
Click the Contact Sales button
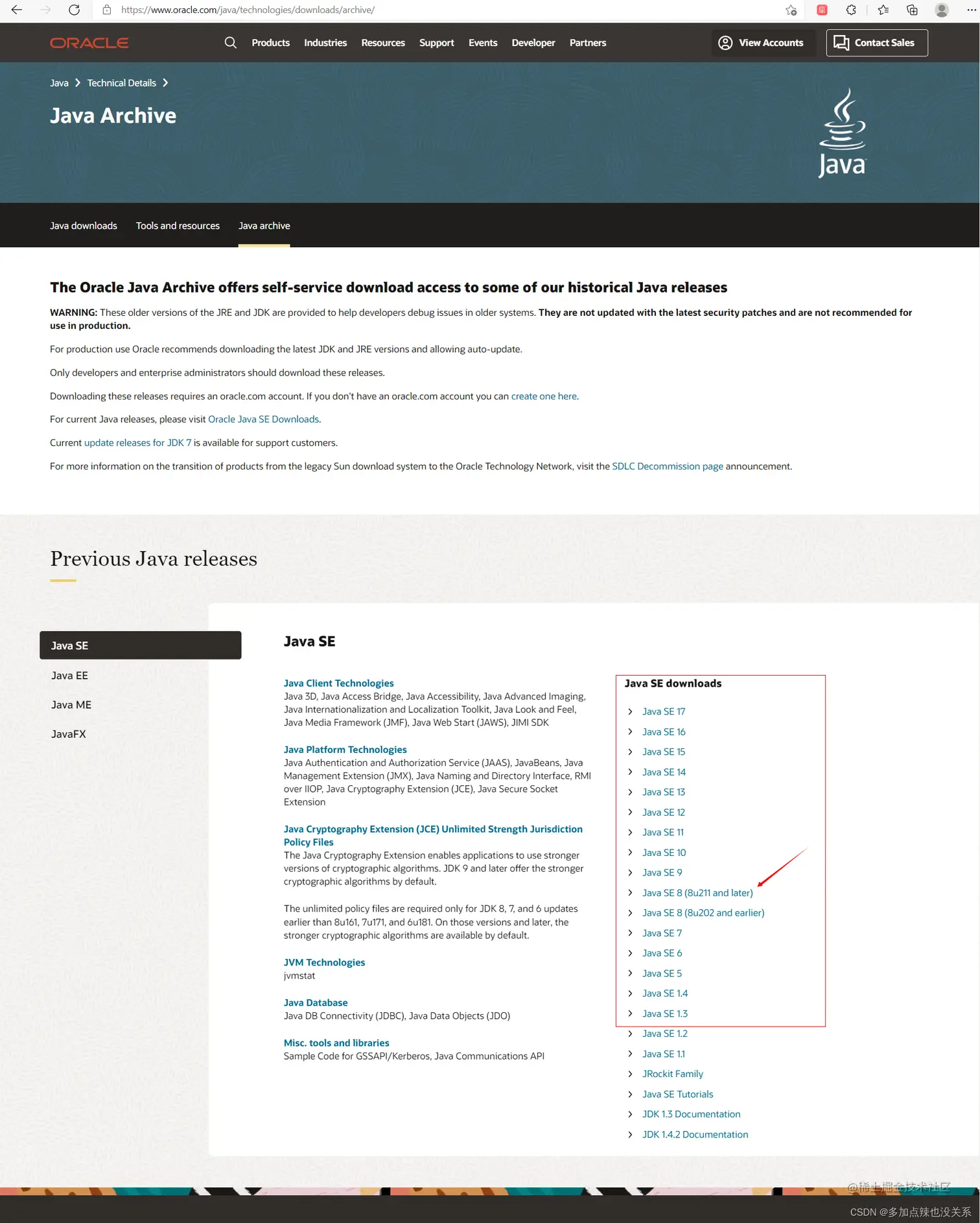click(876, 43)
